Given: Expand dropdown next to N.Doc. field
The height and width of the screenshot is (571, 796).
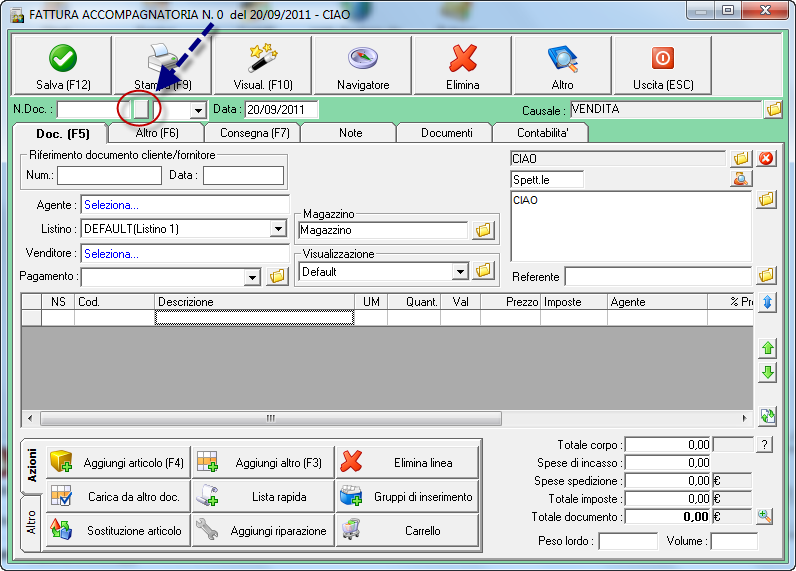Looking at the screenshot, I should [x=198, y=110].
